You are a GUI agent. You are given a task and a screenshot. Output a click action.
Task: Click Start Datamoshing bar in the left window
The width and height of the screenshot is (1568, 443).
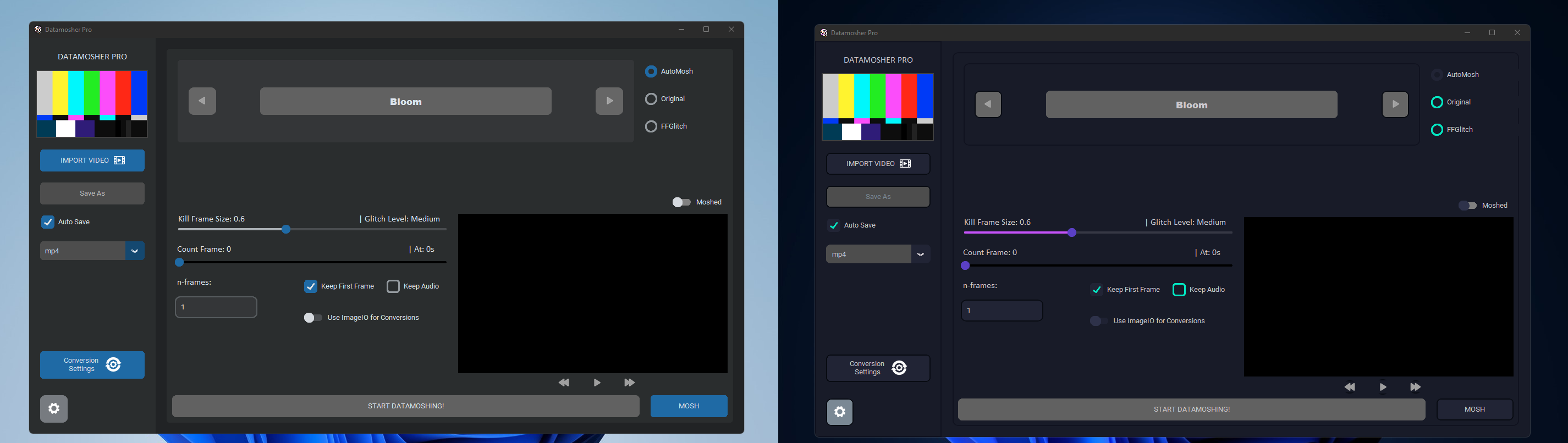(406, 406)
